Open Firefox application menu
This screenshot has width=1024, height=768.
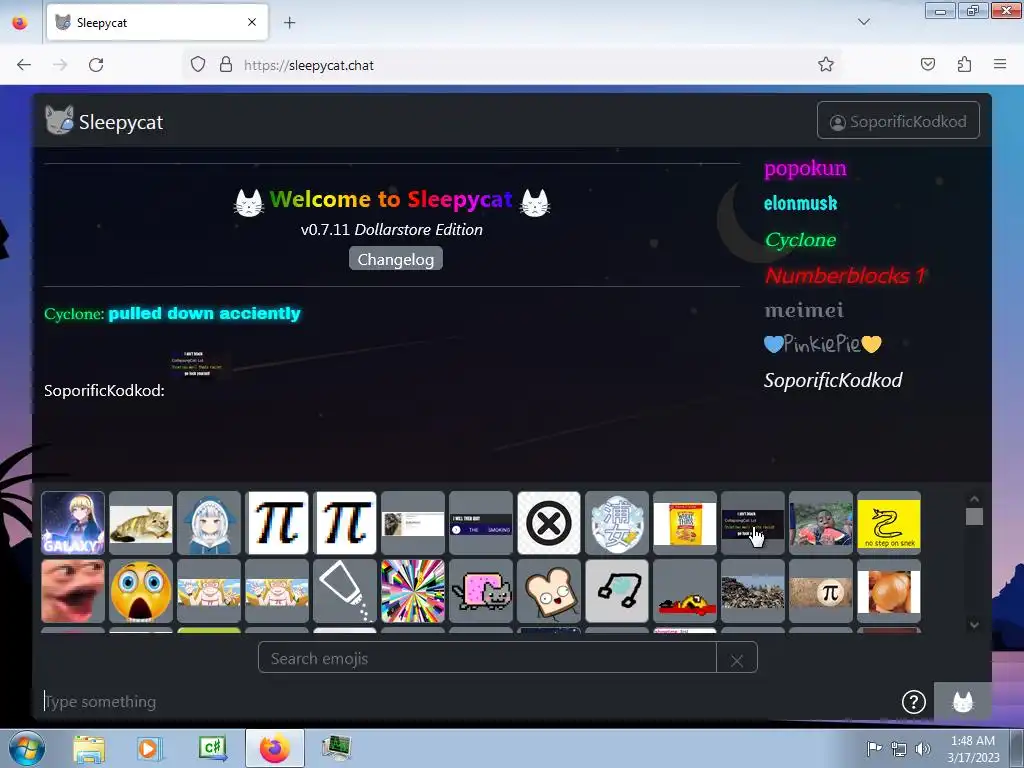[1000, 64]
